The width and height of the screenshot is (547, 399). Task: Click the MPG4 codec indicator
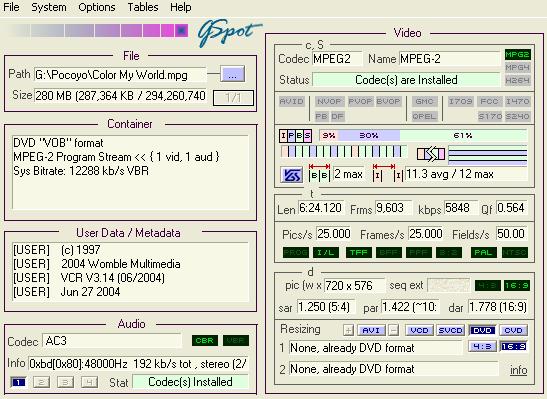[518, 67]
